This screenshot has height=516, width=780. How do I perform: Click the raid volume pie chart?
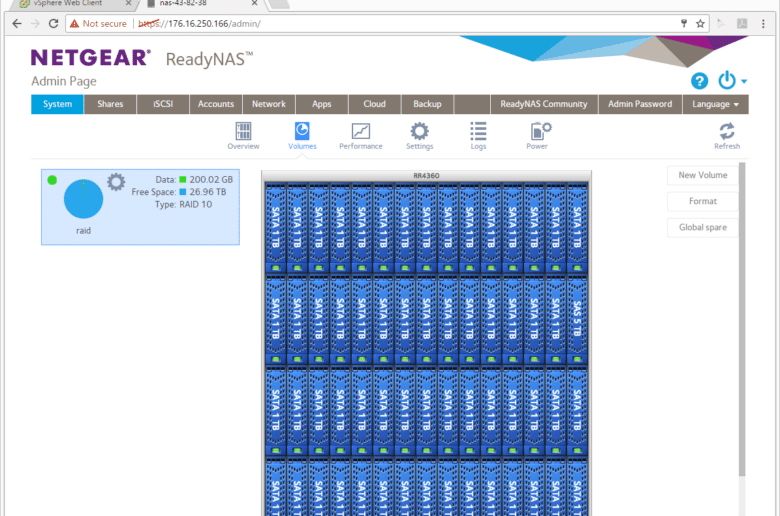84,199
